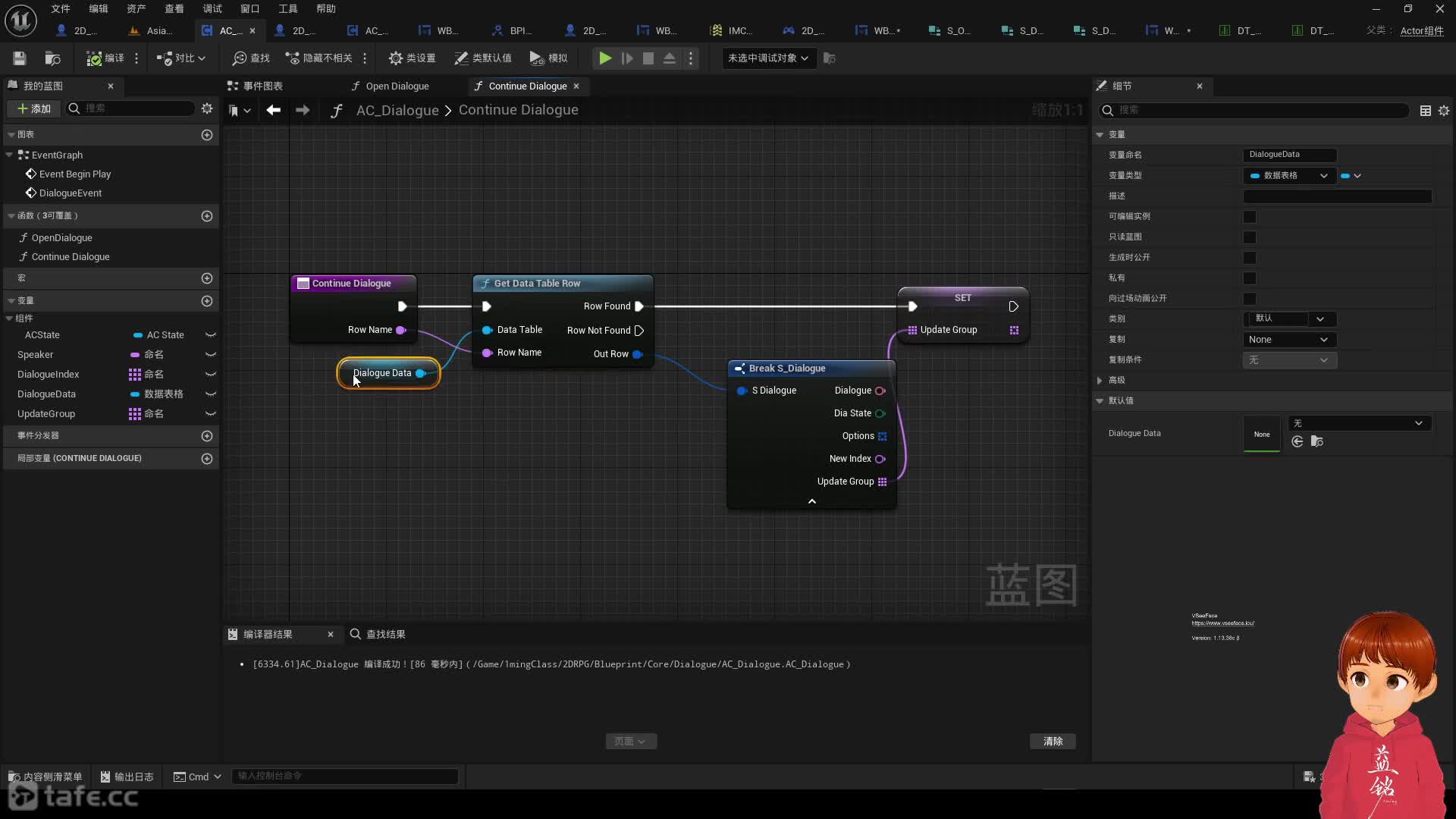This screenshot has height=819, width=1456.
Task: Open My Blueprint settings gear
Action: click(207, 108)
